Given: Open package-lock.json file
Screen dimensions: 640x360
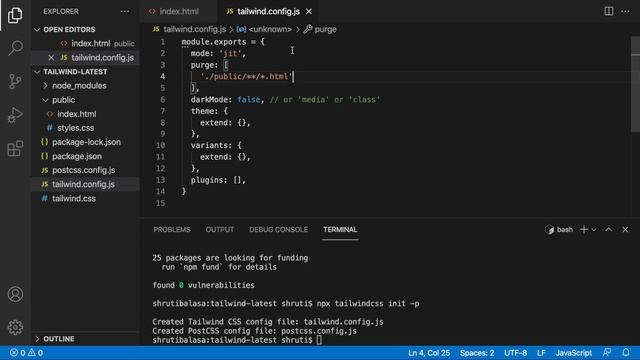Looking at the screenshot, I should click(x=86, y=142).
